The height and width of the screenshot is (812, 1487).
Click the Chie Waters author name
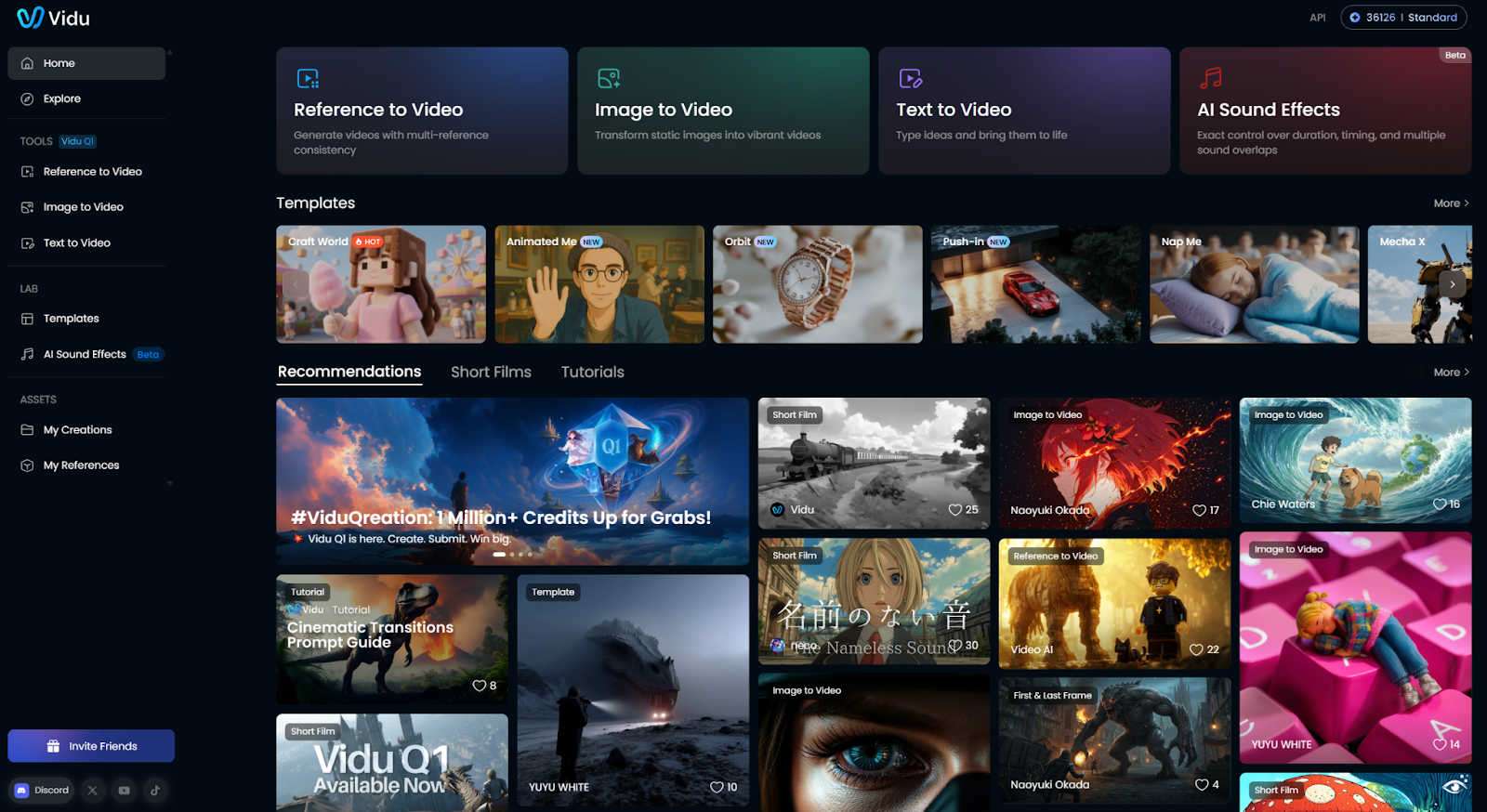tap(1283, 504)
